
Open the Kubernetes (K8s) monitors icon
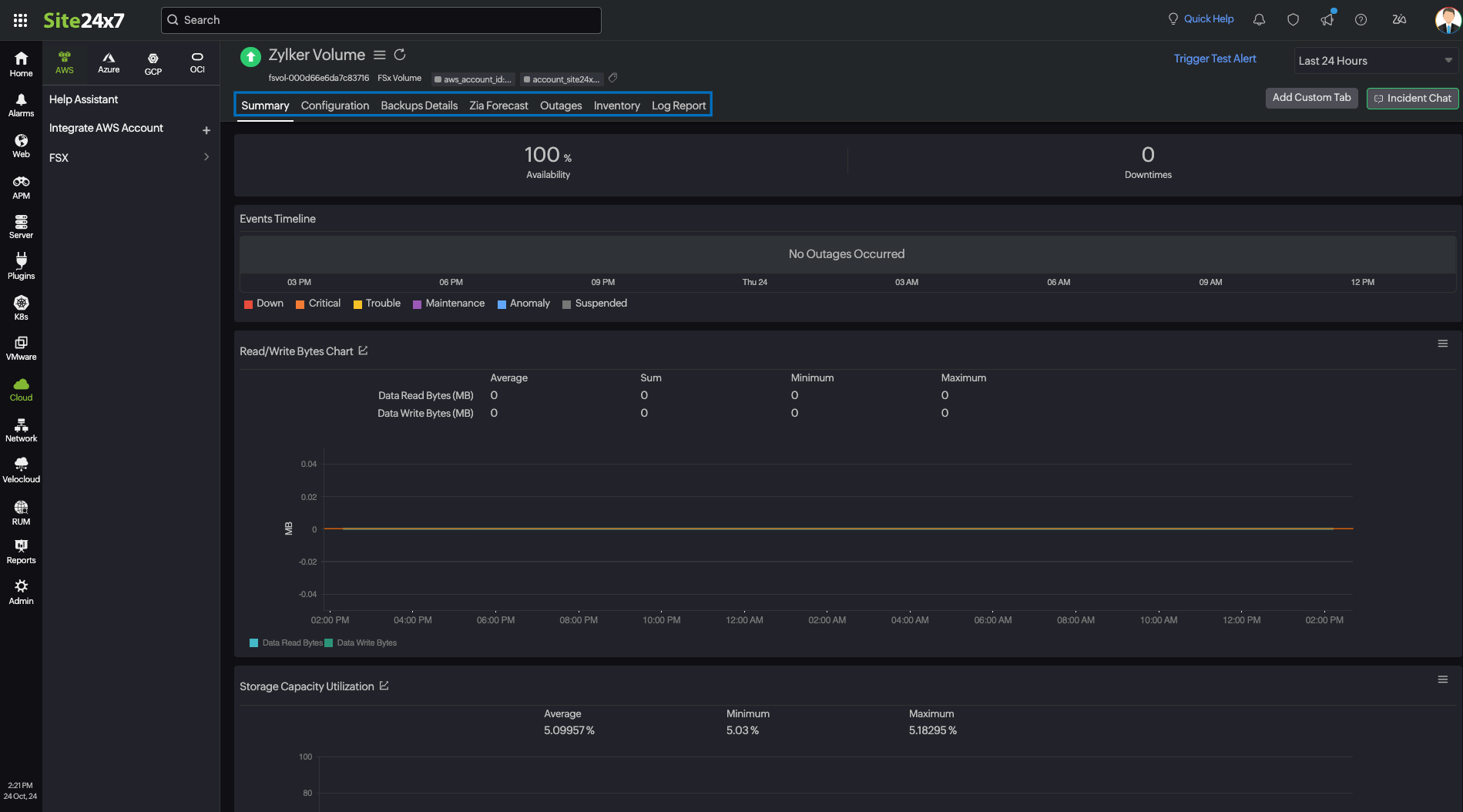click(21, 307)
